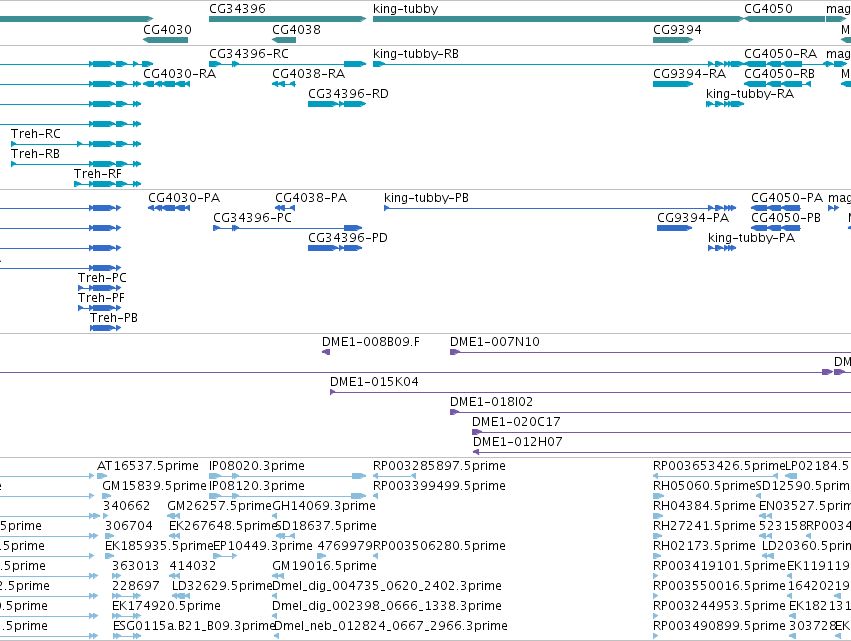Viewport: 851px width, 641px height.
Task: Select the CG4030 gene bar
Action: tap(166, 40)
